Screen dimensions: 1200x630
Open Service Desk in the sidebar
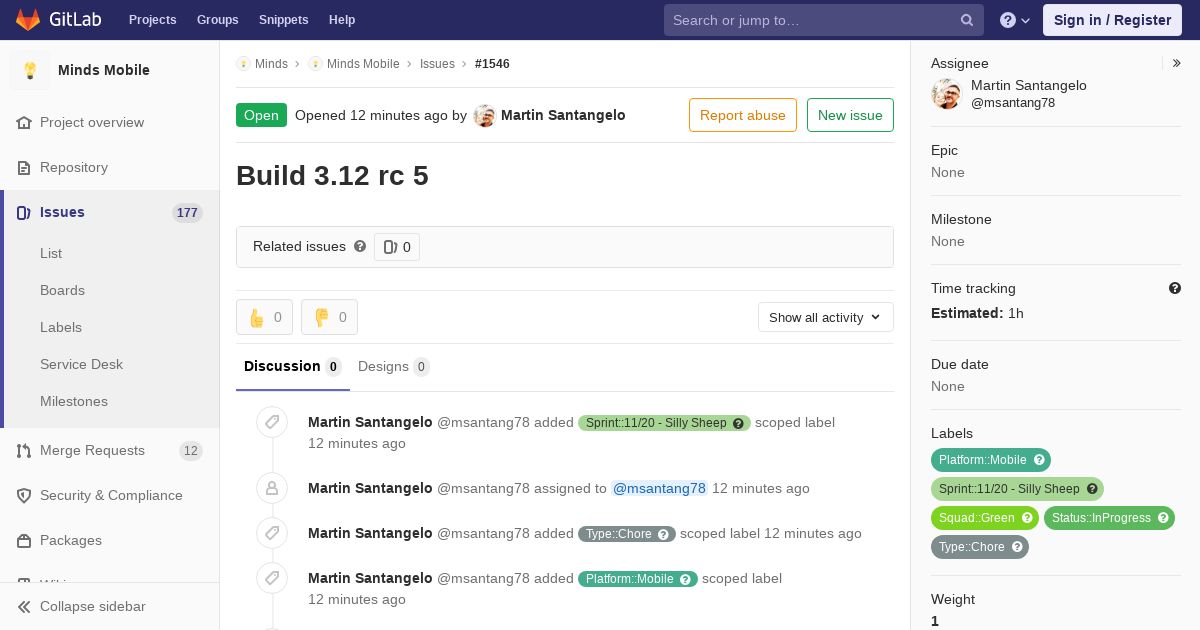[81, 364]
